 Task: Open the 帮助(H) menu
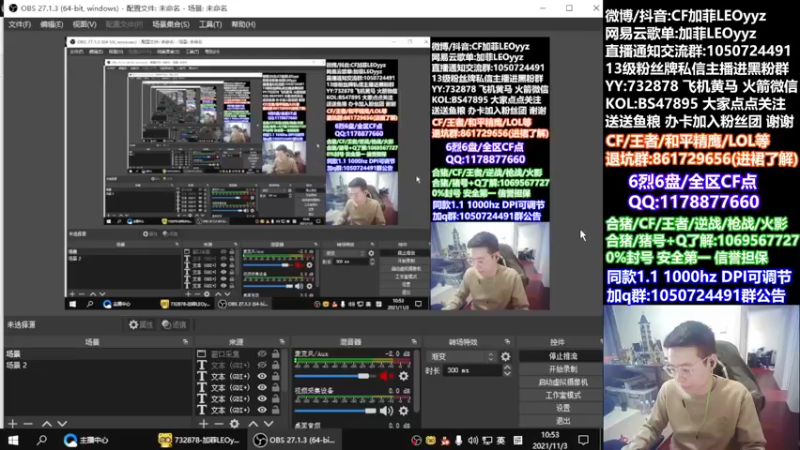point(243,24)
